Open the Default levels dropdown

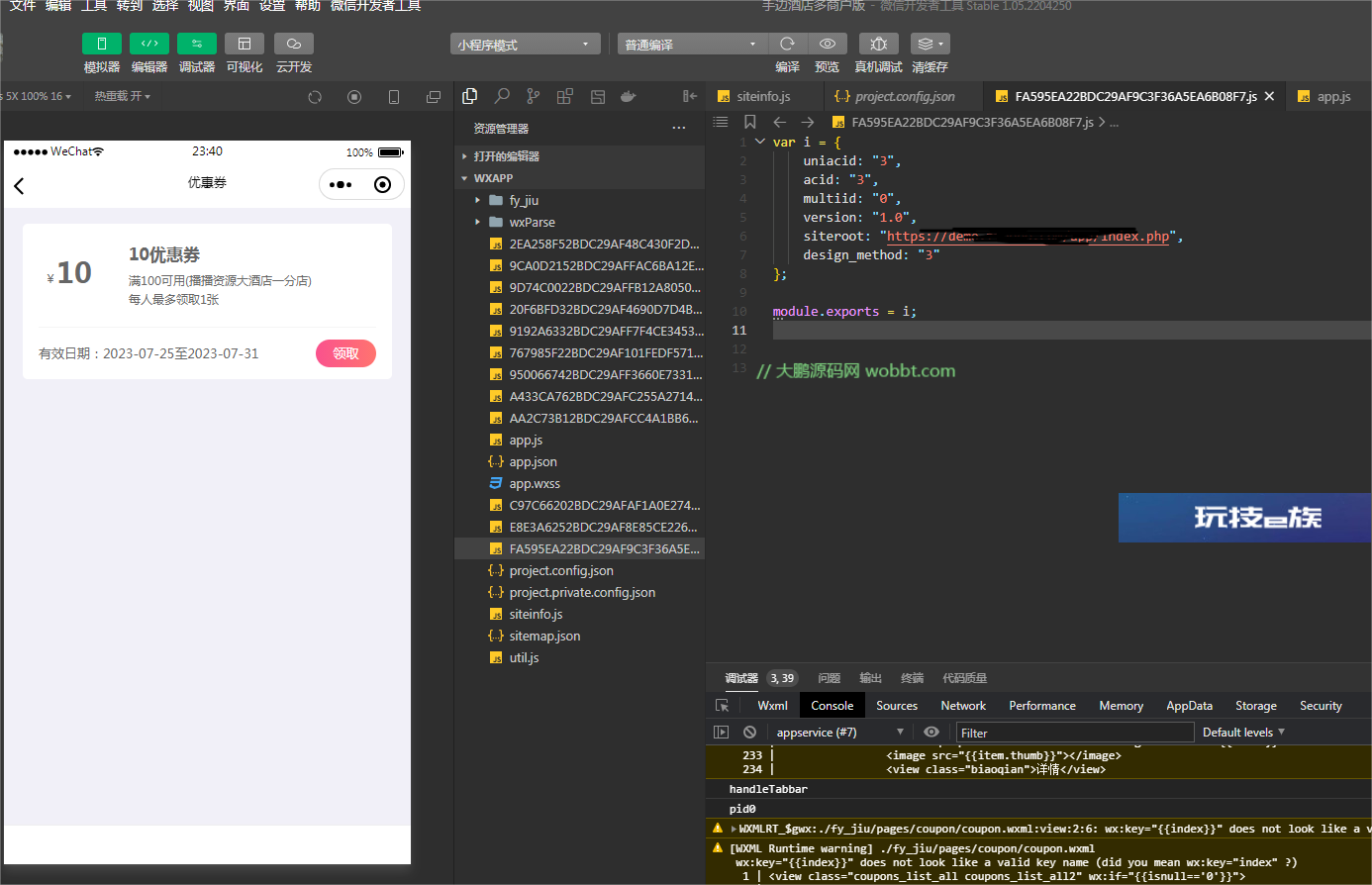point(1243,733)
